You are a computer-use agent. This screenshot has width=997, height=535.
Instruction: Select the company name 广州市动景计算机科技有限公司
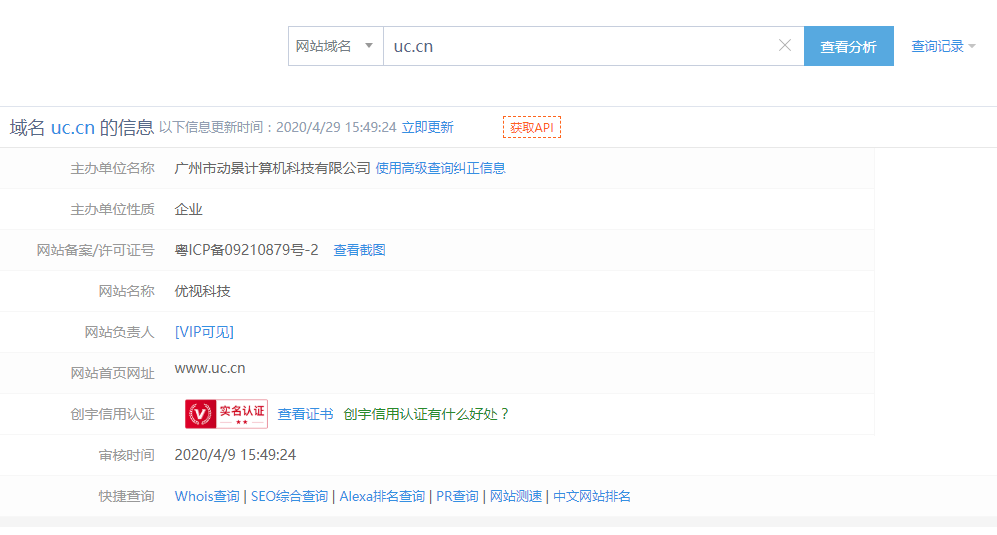click(272, 168)
